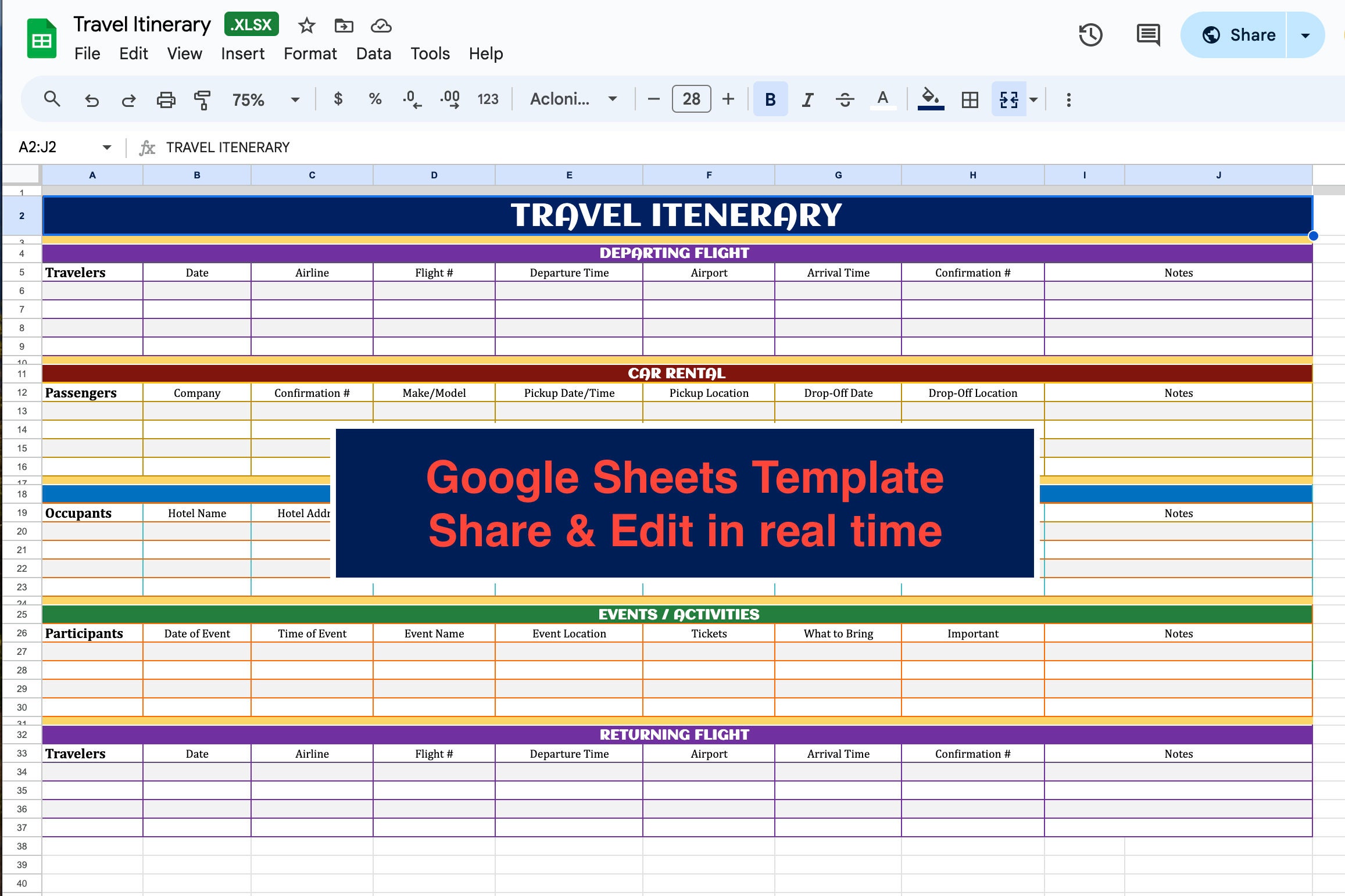The height and width of the screenshot is (896, 1345).
Task: Open version history
Action: (x=1091, y=35)
